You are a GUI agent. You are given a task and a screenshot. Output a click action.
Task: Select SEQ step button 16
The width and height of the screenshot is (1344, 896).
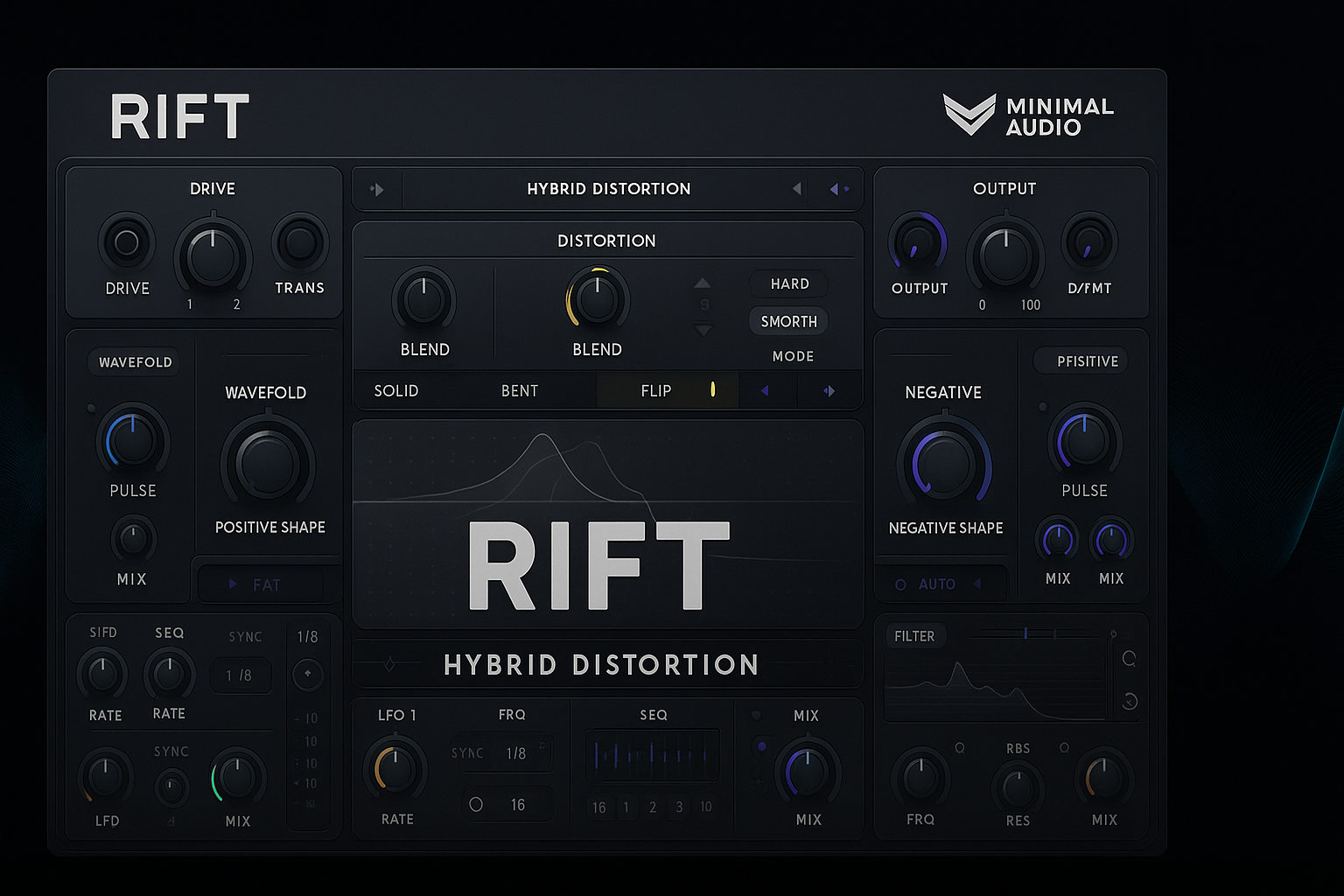pyautogui.click(x=598, y=807)
